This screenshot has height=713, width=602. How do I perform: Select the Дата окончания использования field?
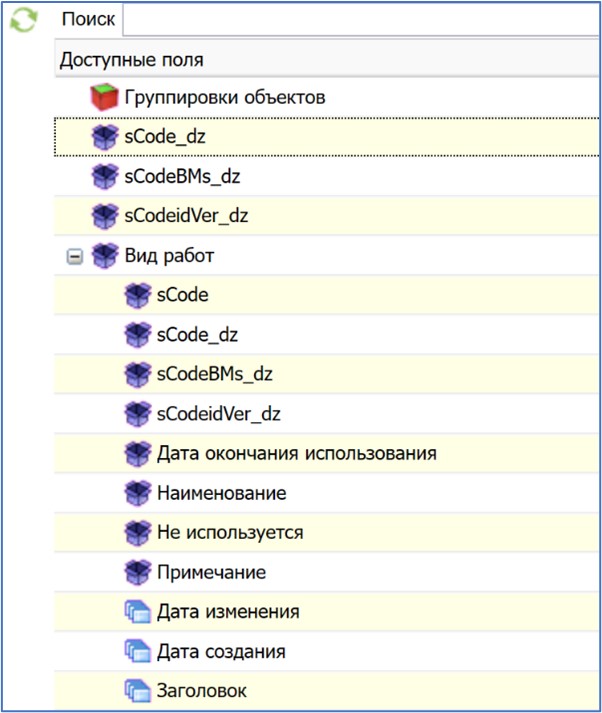(x=296, y=454)
